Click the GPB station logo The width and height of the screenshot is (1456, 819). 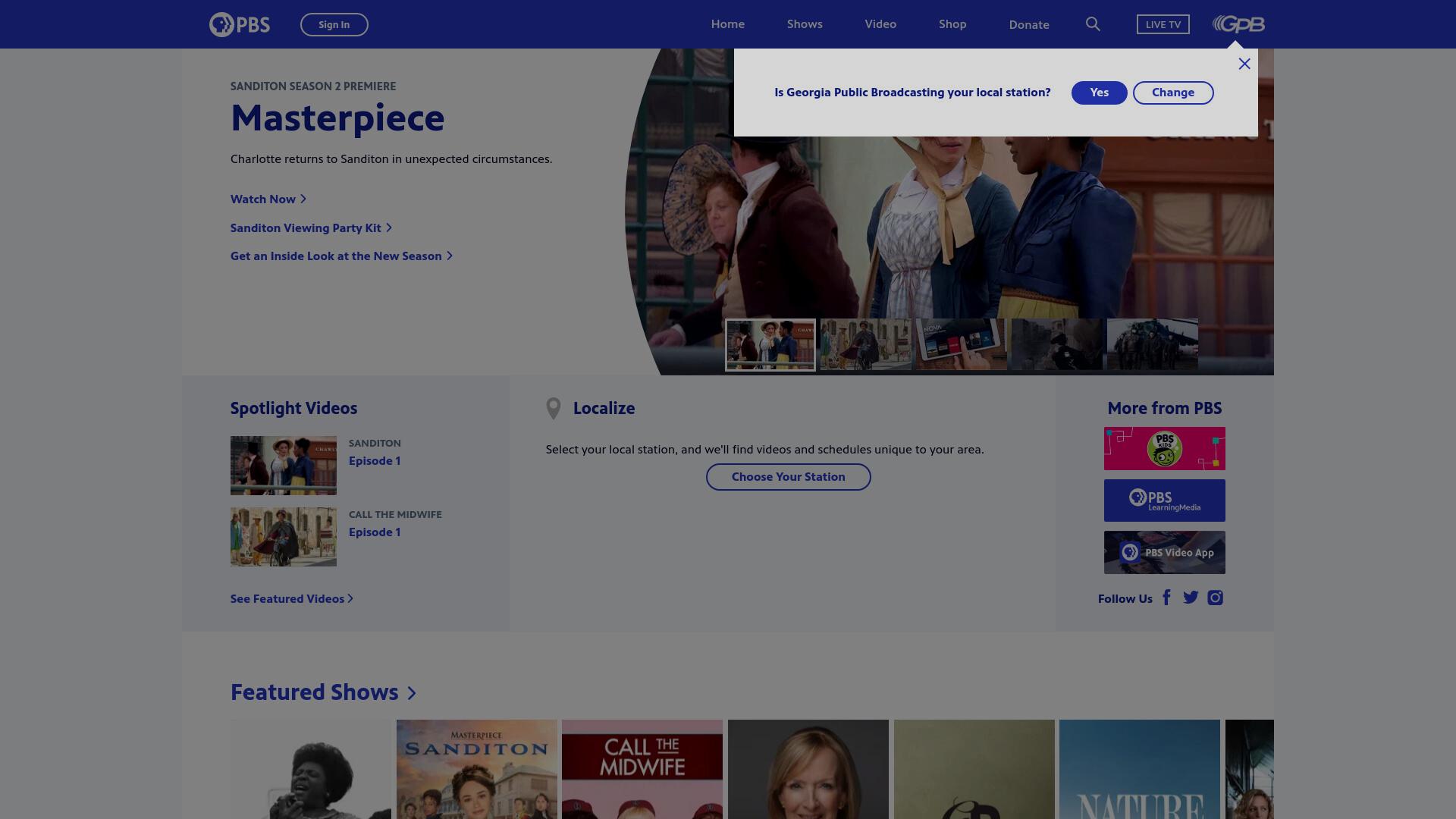(1238, 24)
